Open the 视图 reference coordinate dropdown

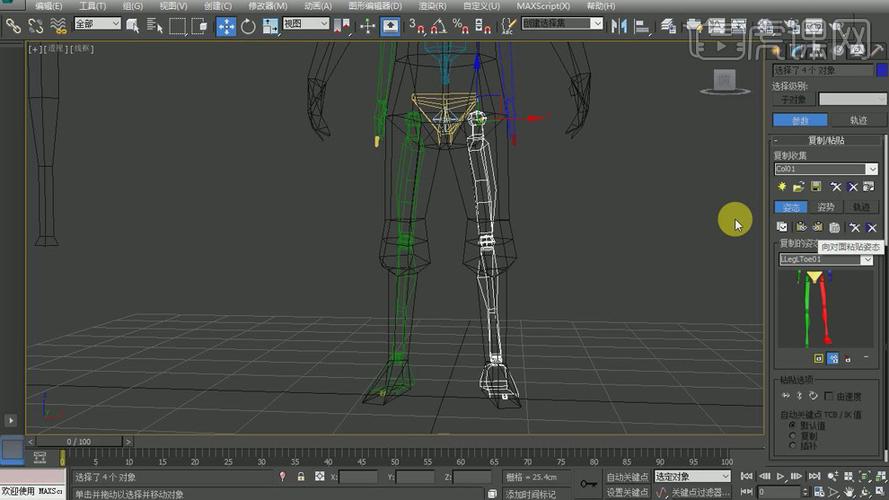(x=305, y=24)
